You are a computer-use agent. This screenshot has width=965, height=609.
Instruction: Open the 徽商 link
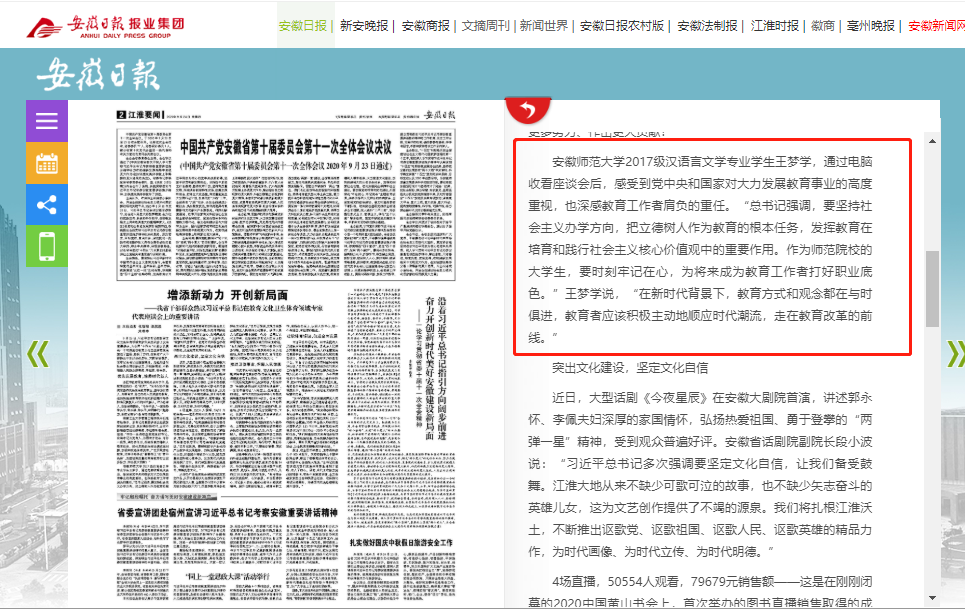click(x=823, y=26)
